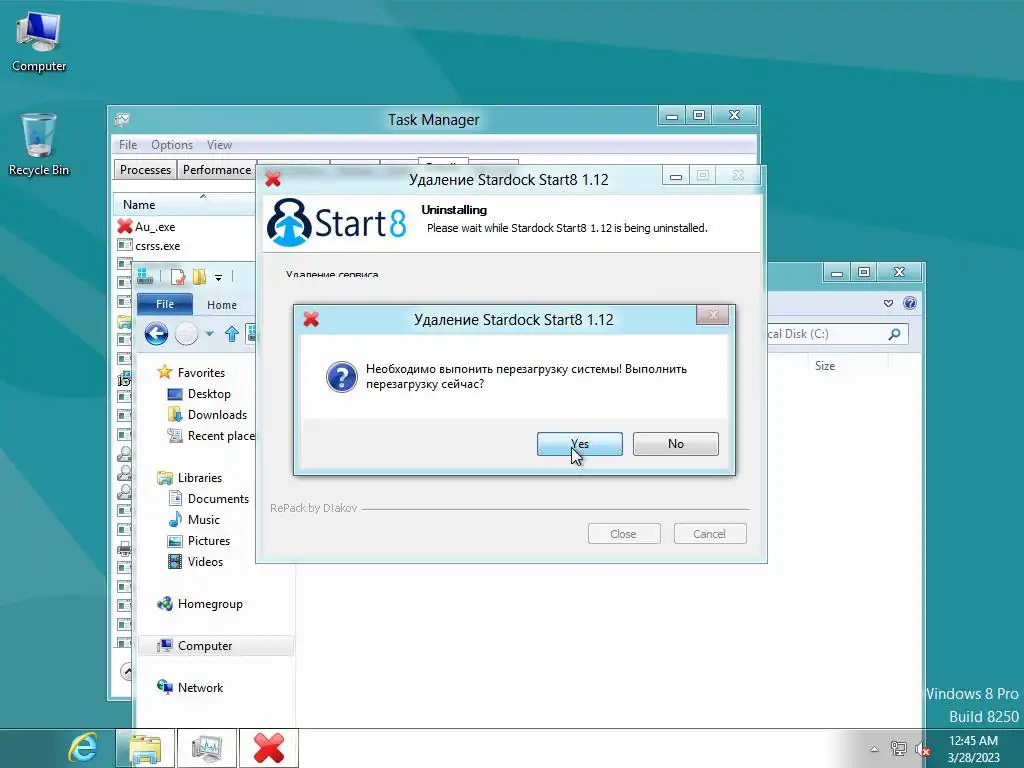Expand the Explorer ribbon chevron
1024x768 pixels.
coord(888,303)
